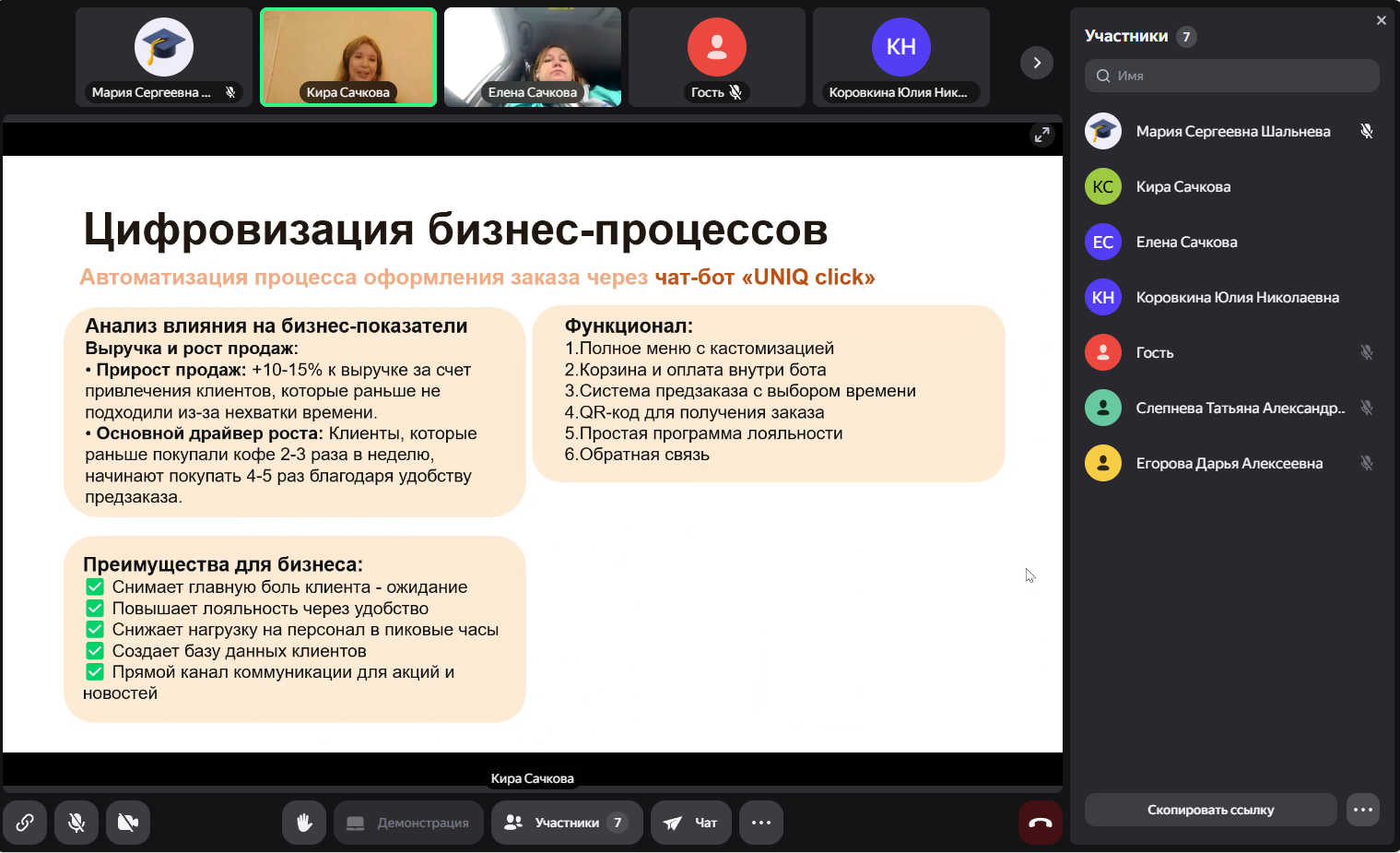The height and width of the screenshot is (853, 1400).
Task: Show next participants with the arrow button
Action: (1037, 63)
